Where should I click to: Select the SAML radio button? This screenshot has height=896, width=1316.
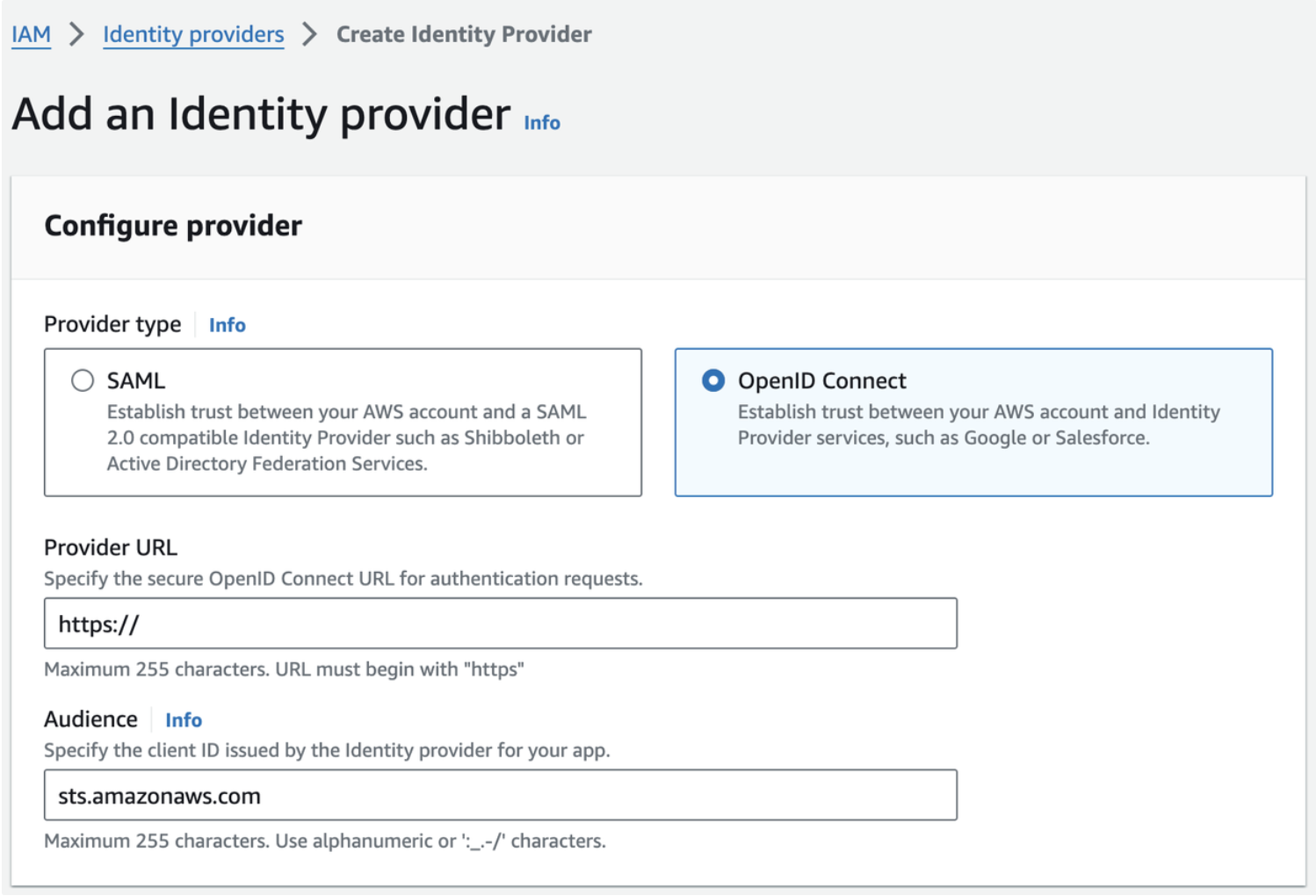pyautogui.click(x=83, y=380)
